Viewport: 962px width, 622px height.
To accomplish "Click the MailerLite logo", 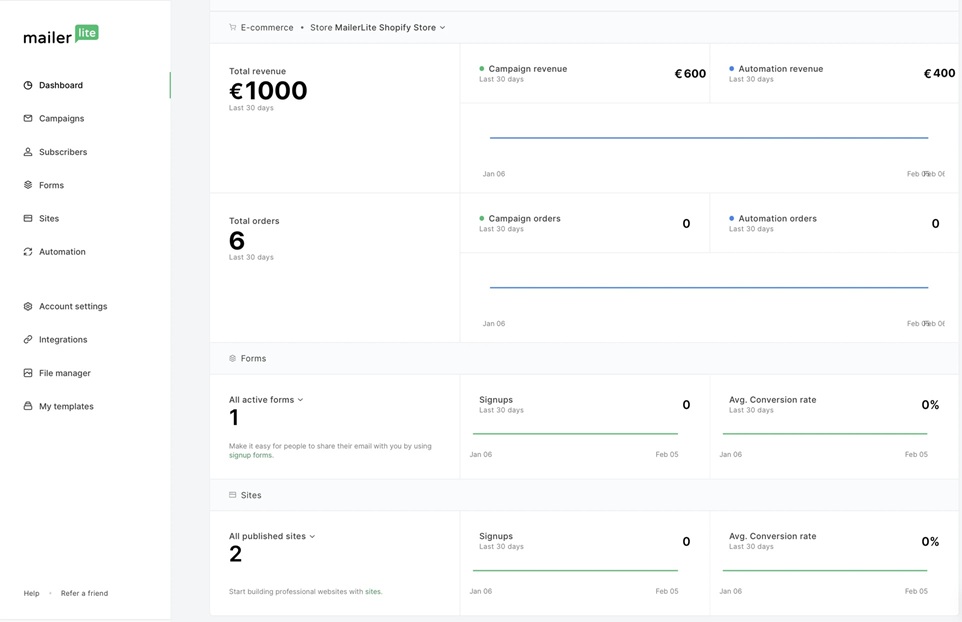I will tap(61, 35).
